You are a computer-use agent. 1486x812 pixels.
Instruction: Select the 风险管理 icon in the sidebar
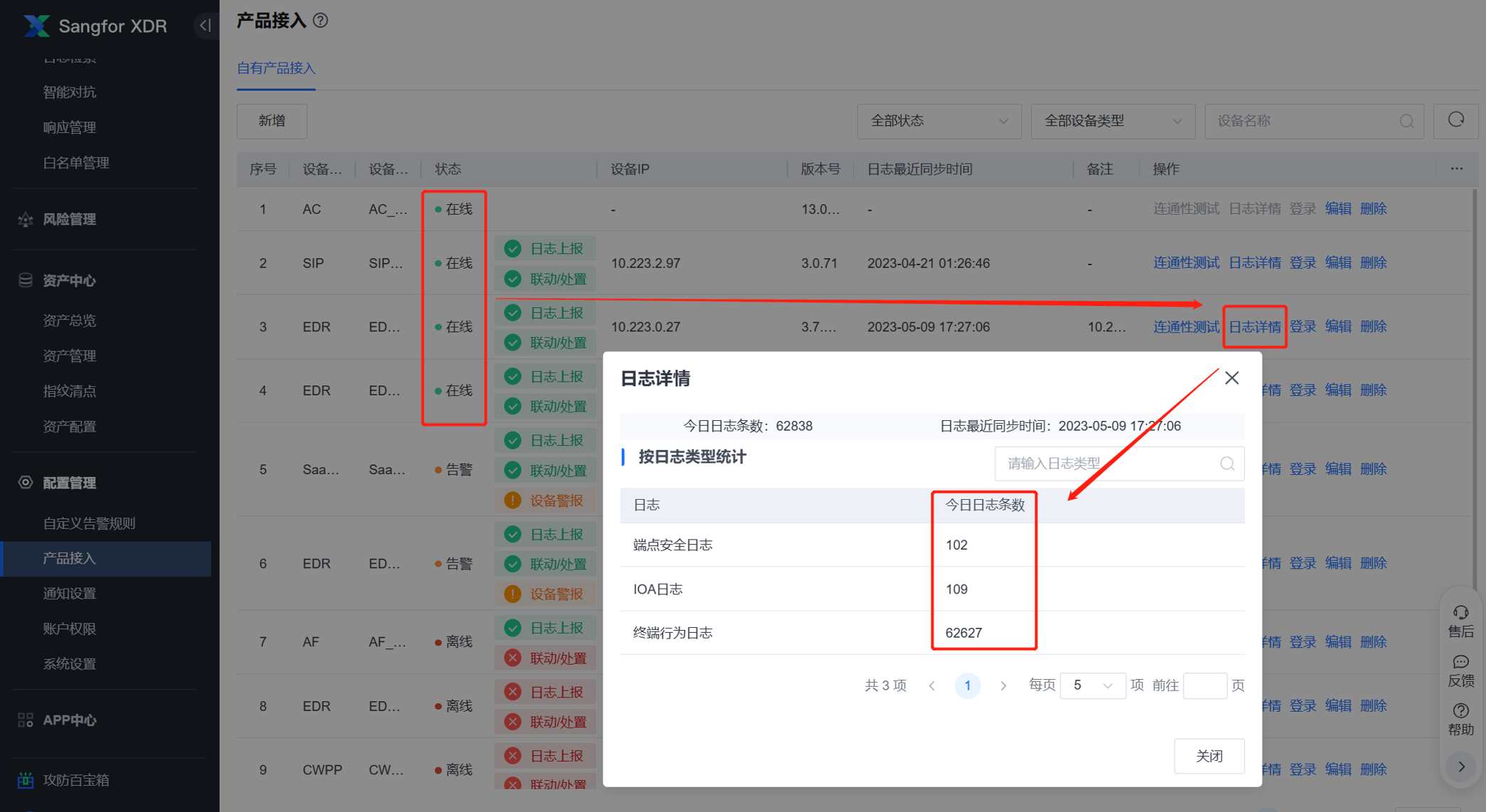(x=25, y=218)
